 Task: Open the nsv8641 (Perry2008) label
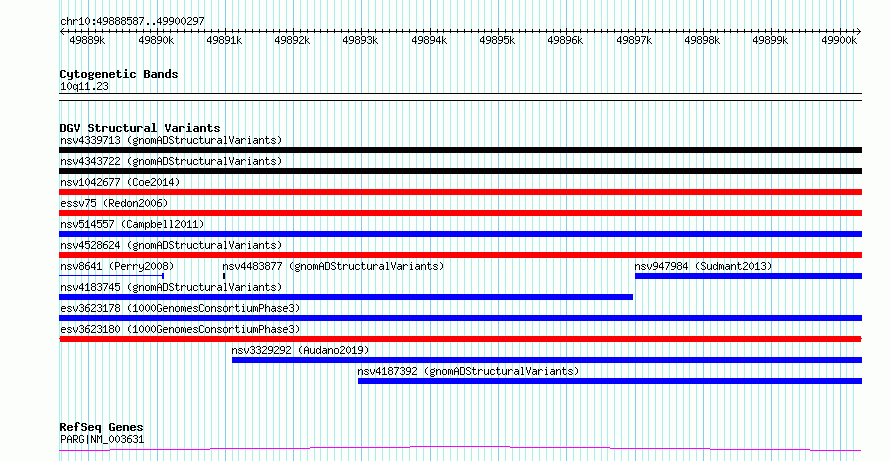coord(117,266)
